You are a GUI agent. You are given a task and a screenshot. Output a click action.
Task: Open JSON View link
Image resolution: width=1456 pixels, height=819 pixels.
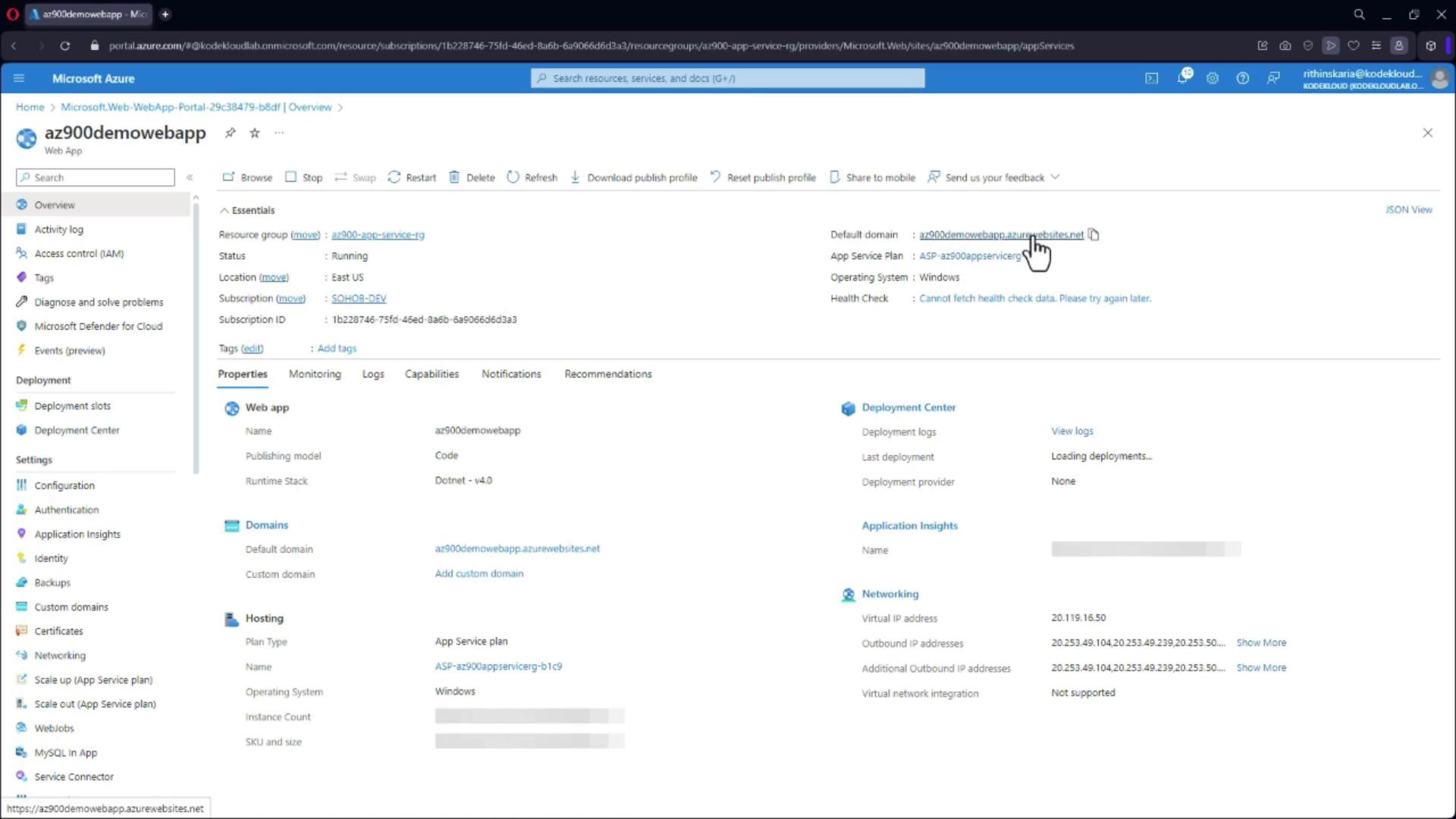1408,209
